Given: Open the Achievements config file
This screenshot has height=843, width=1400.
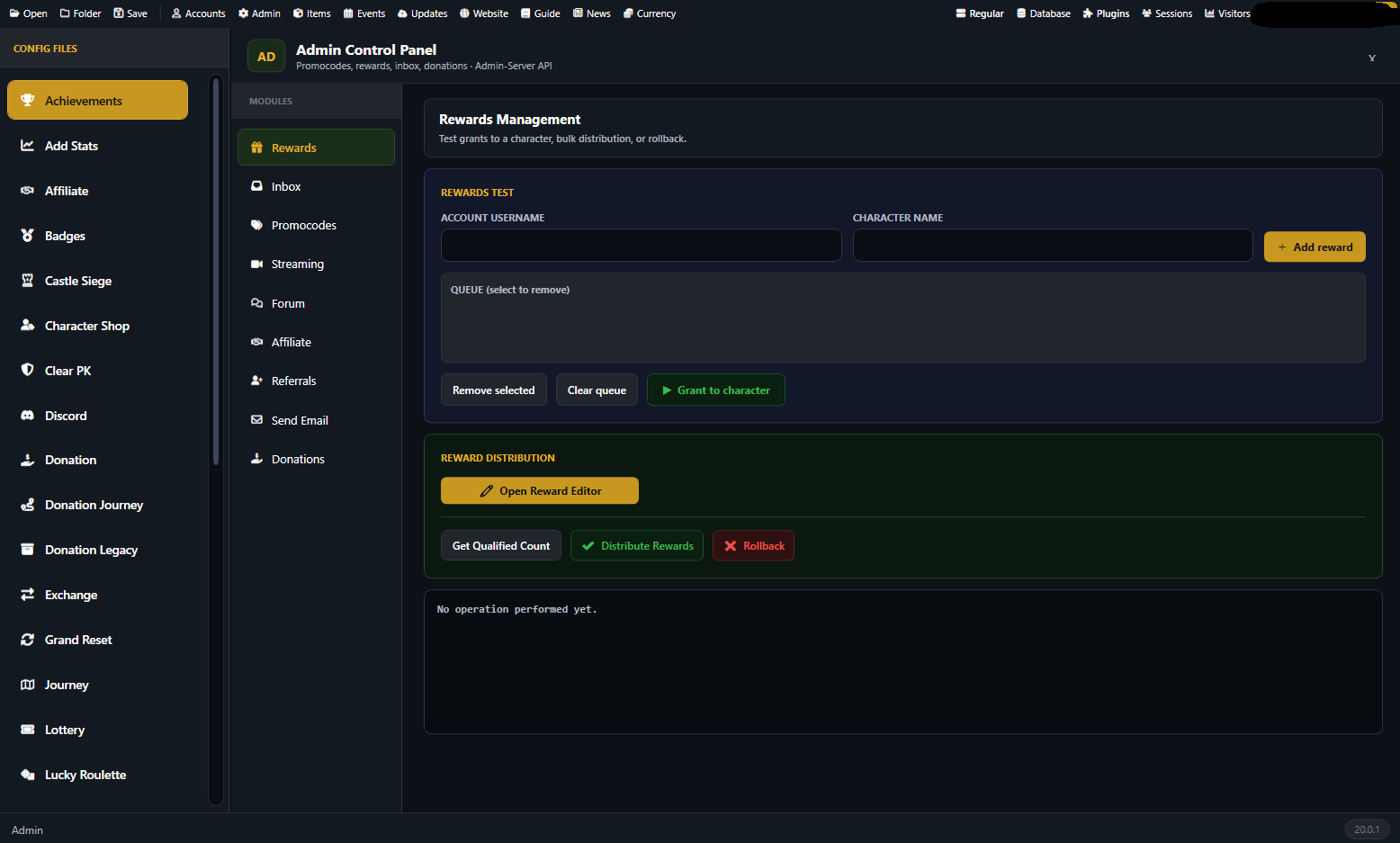Looking at the screenshot, I should click(97, 100).
